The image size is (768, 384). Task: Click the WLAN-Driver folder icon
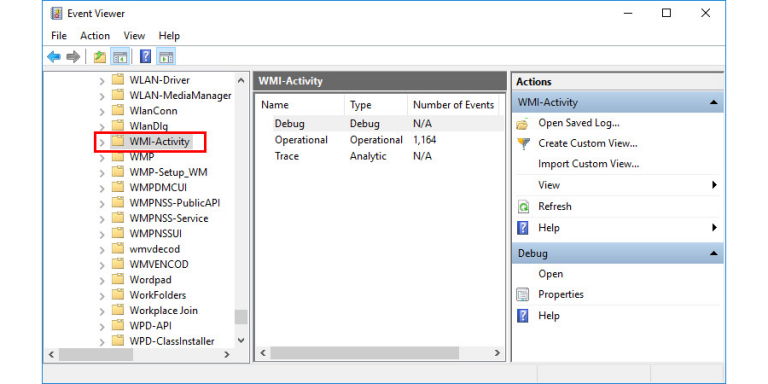118,79
